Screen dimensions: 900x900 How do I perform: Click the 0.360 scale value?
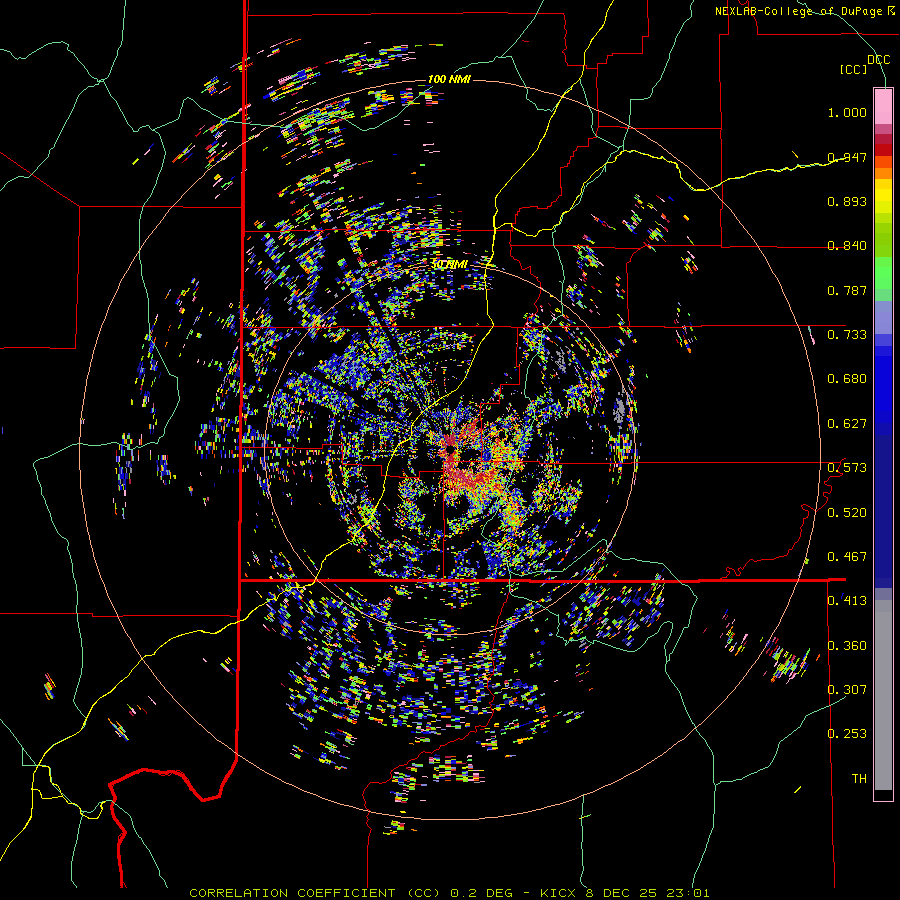click(x=847, y=646)
